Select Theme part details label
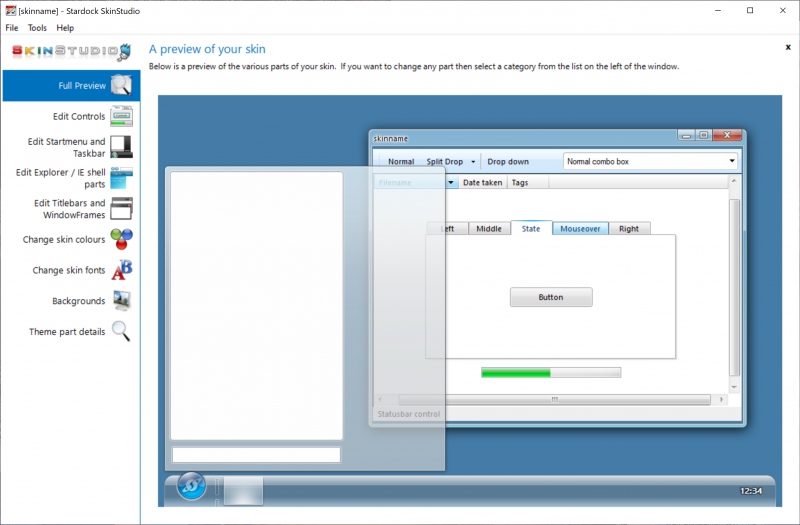800x525 pixels. pos(67,332)
